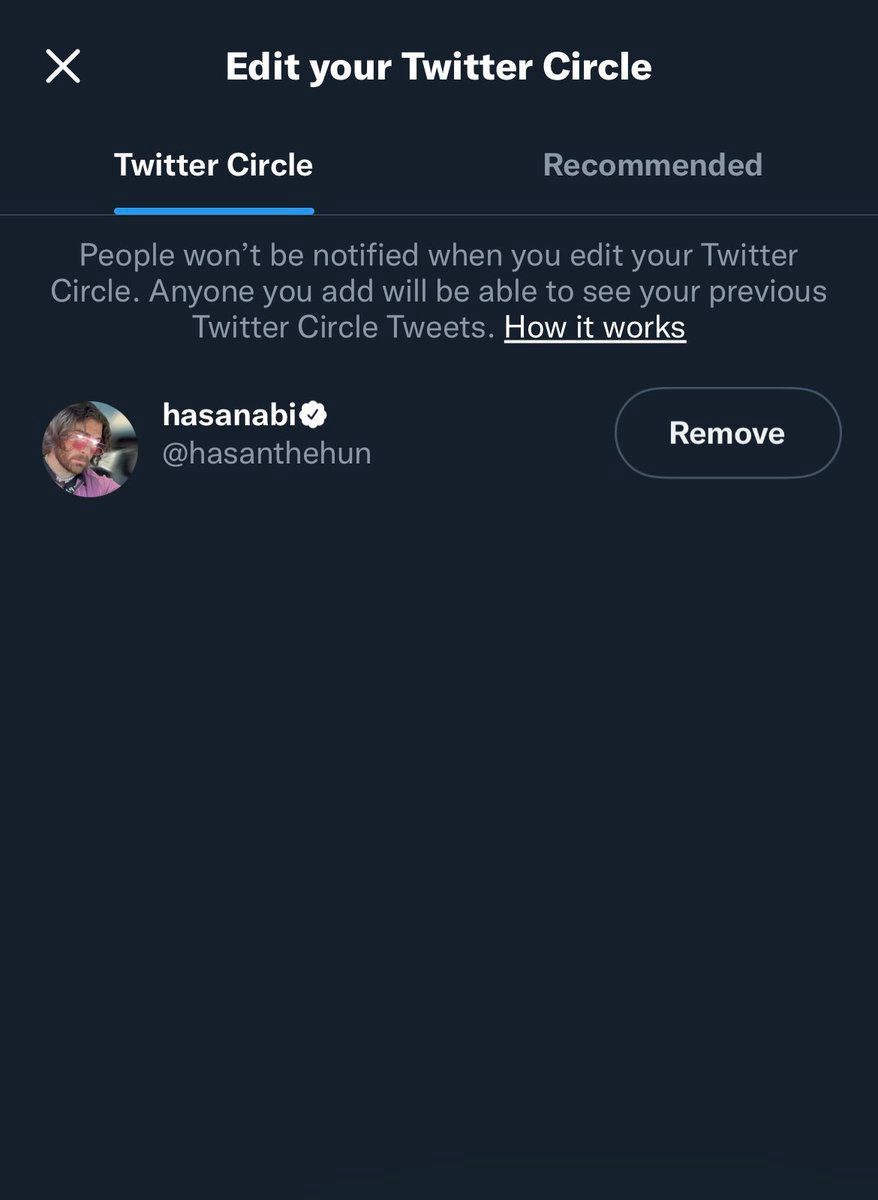
Task: Click the blue underline beneath Twitter Circle tab
Action: pos(214,211)
